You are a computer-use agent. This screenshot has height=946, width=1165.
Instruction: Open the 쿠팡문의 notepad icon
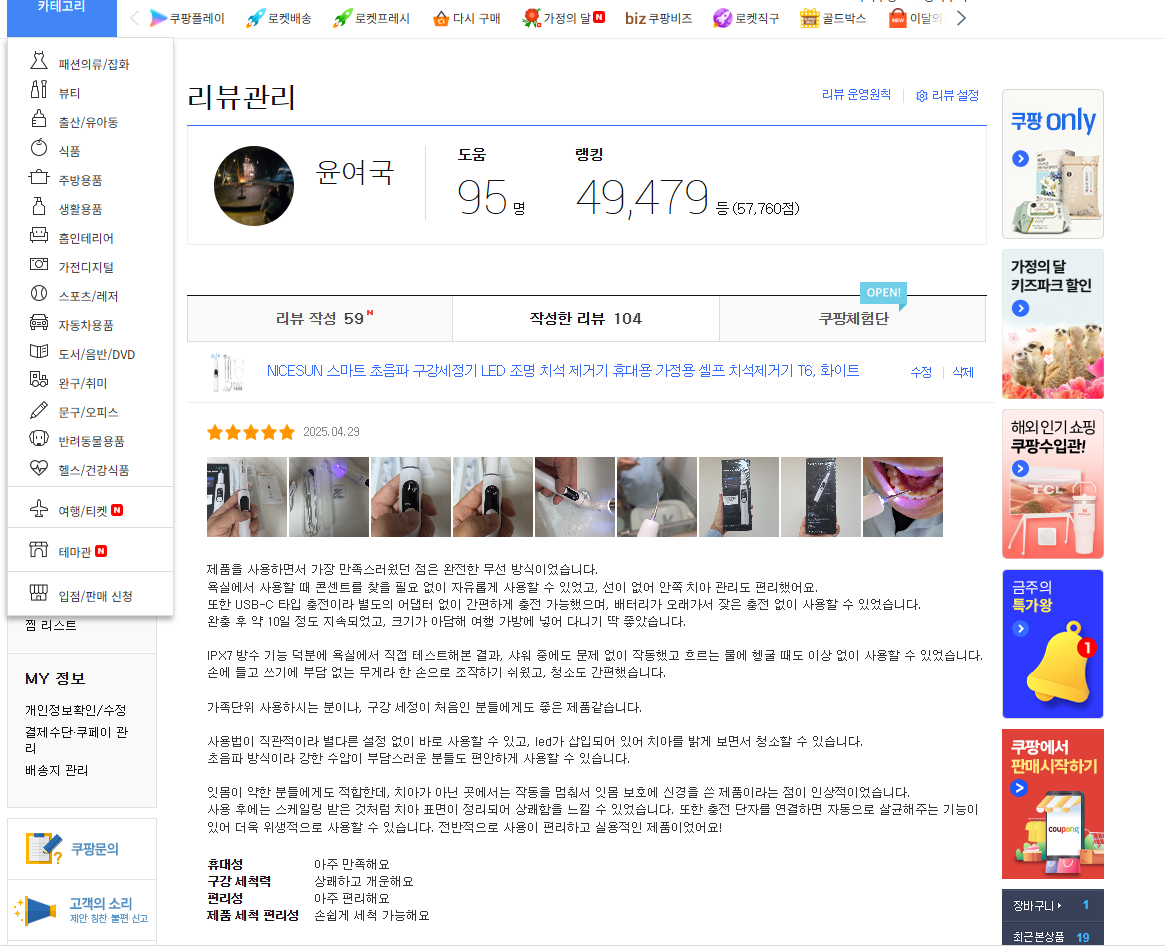(x=43, y=848)
